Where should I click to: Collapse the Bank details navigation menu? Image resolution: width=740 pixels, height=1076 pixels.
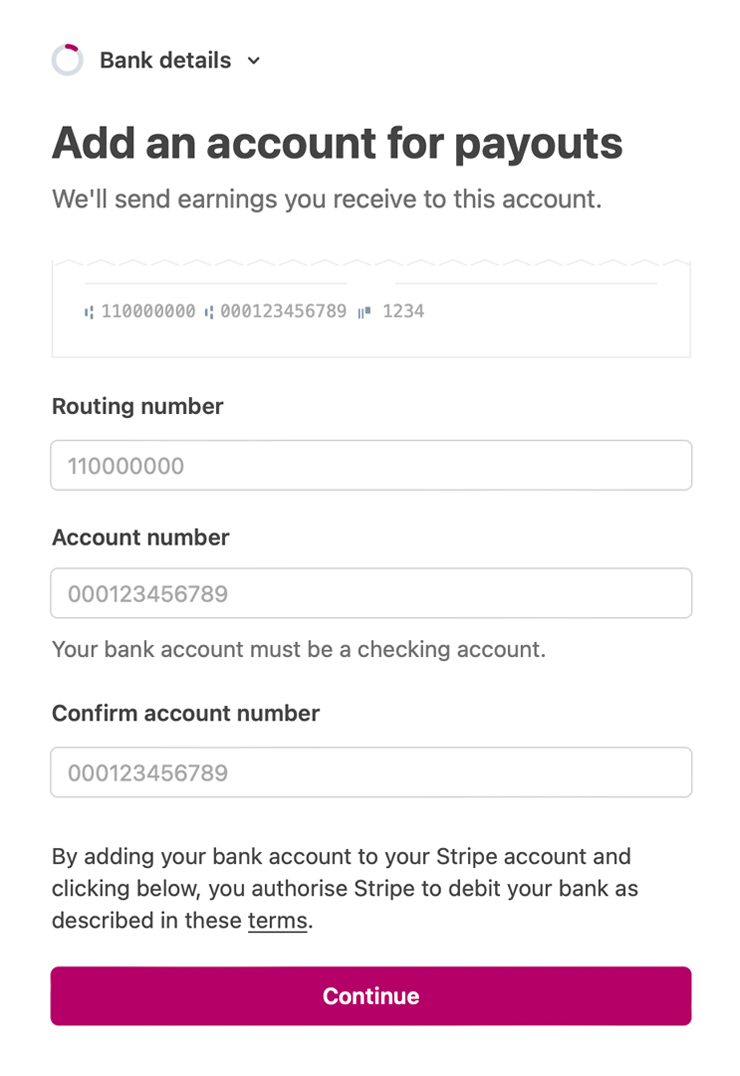tap(252, 61)
